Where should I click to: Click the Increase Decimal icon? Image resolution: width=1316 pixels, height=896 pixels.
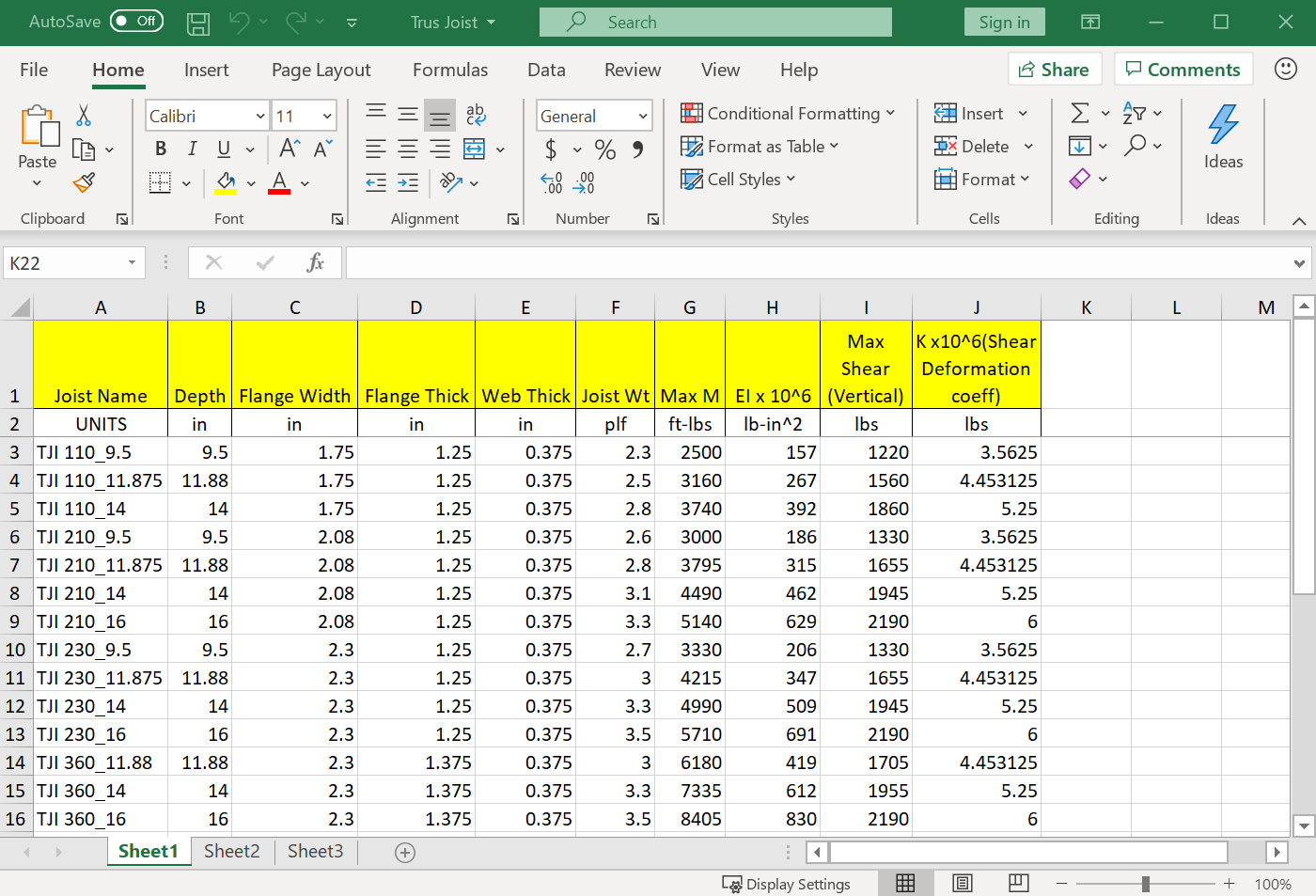click(552, 182)
